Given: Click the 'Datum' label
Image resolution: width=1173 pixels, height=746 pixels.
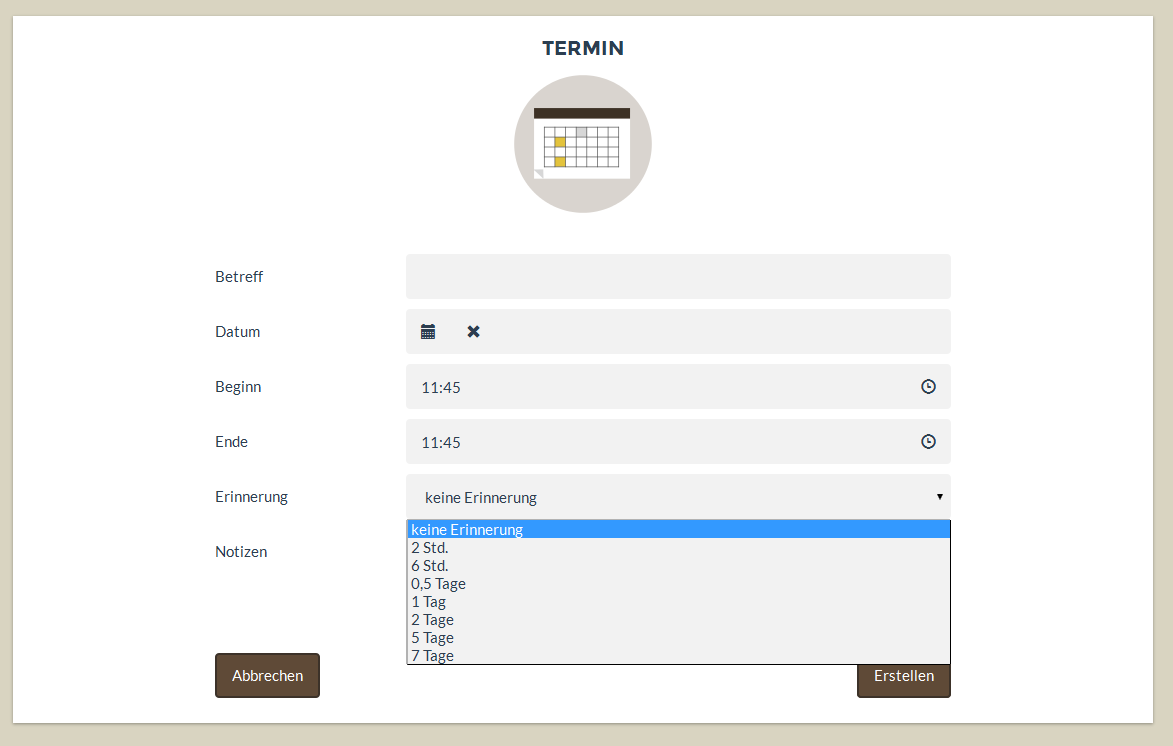Looking at the screenshot, I should coord(237,331).
